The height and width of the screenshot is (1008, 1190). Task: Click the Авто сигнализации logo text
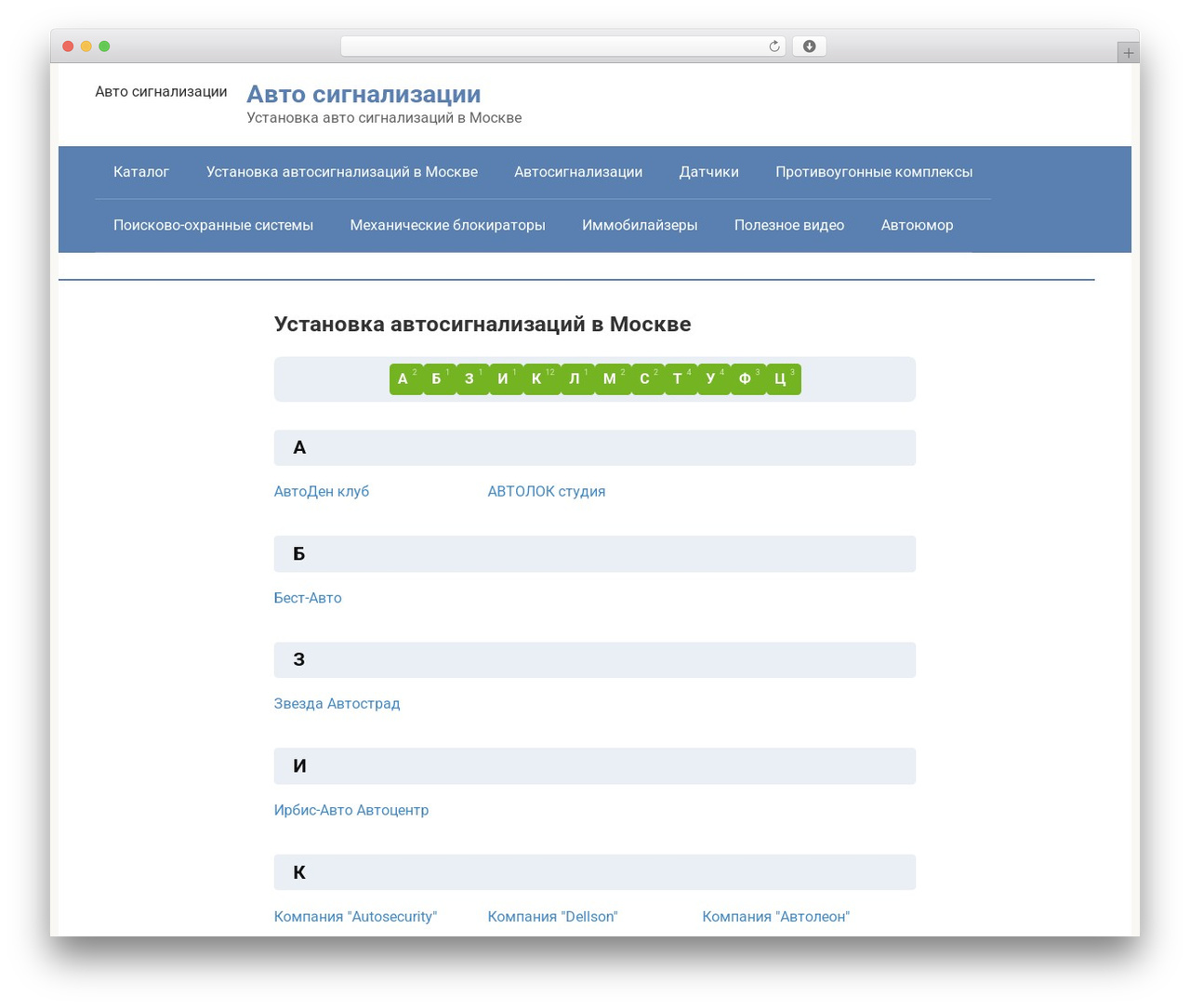[161, 91]
